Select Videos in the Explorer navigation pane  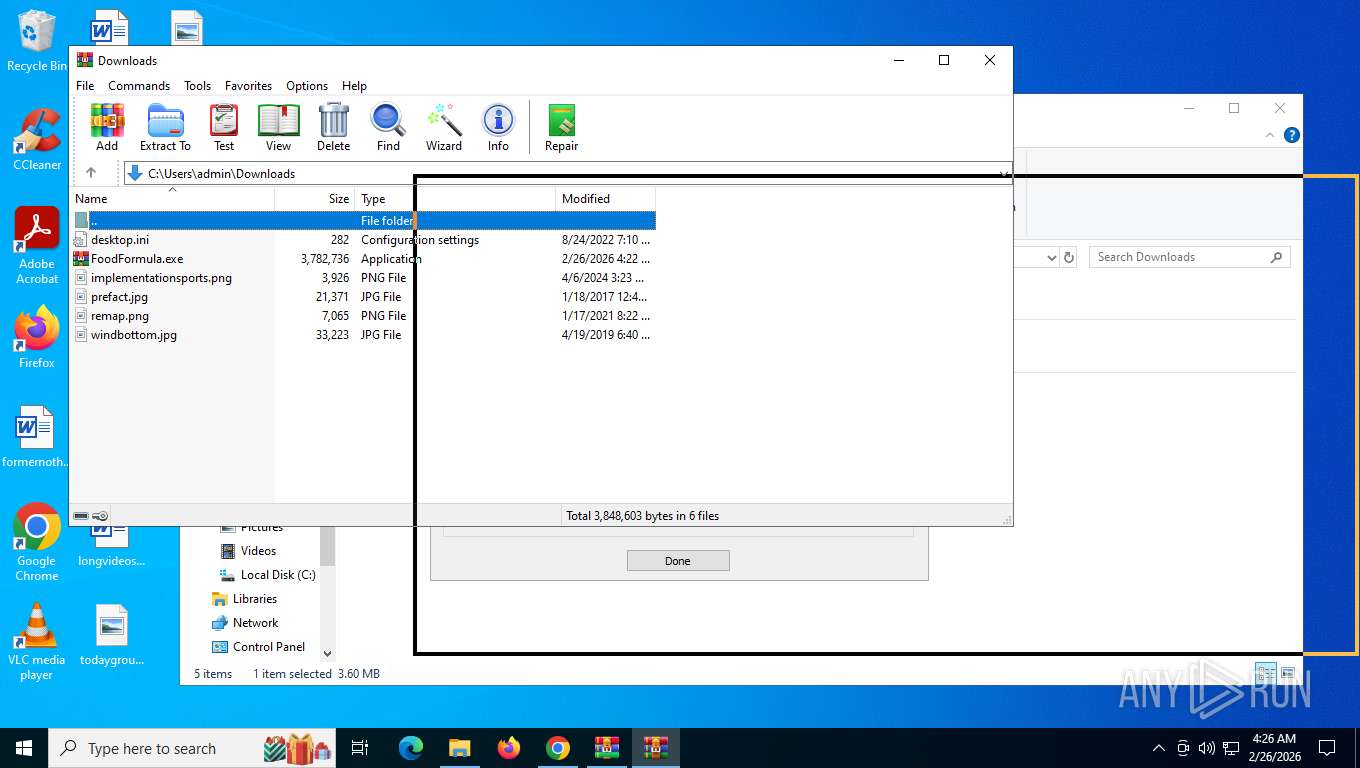pyautogui.click(x=258, y=551)
